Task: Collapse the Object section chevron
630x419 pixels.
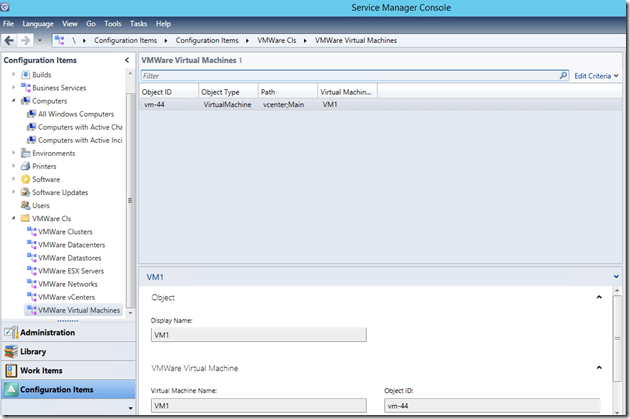Action: pyautogui.click(x=599, y=297)
